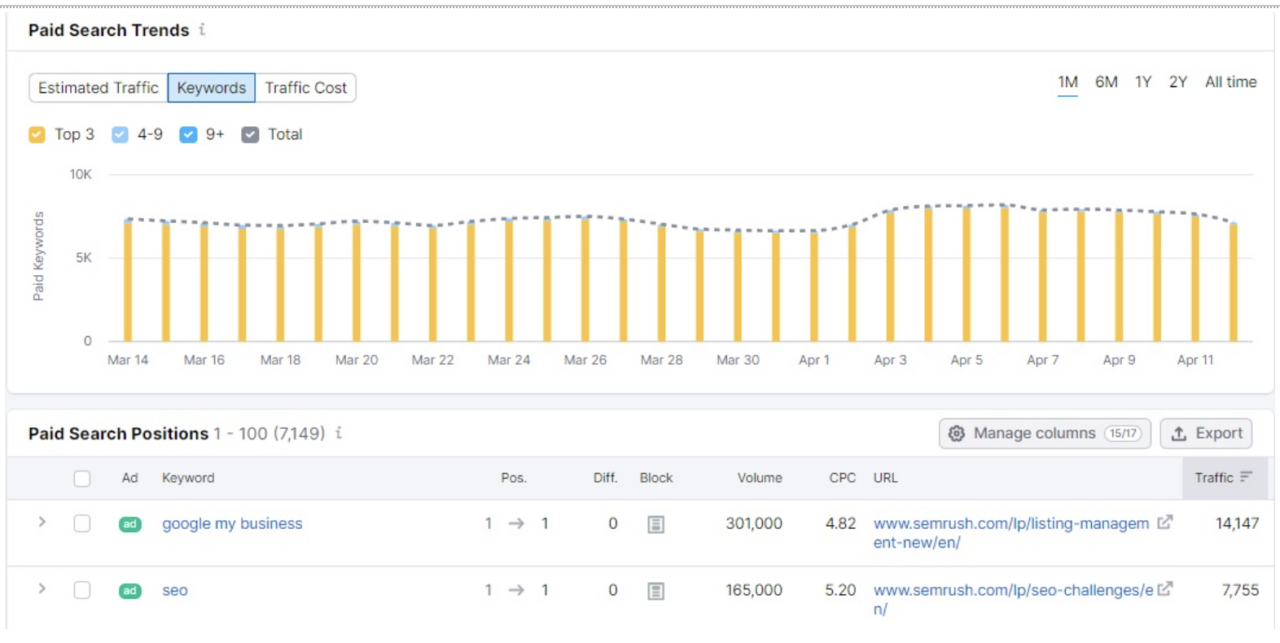1280x643 pixels.
Task: Click Block icon in the seo row
Action: tap(656, 591)
